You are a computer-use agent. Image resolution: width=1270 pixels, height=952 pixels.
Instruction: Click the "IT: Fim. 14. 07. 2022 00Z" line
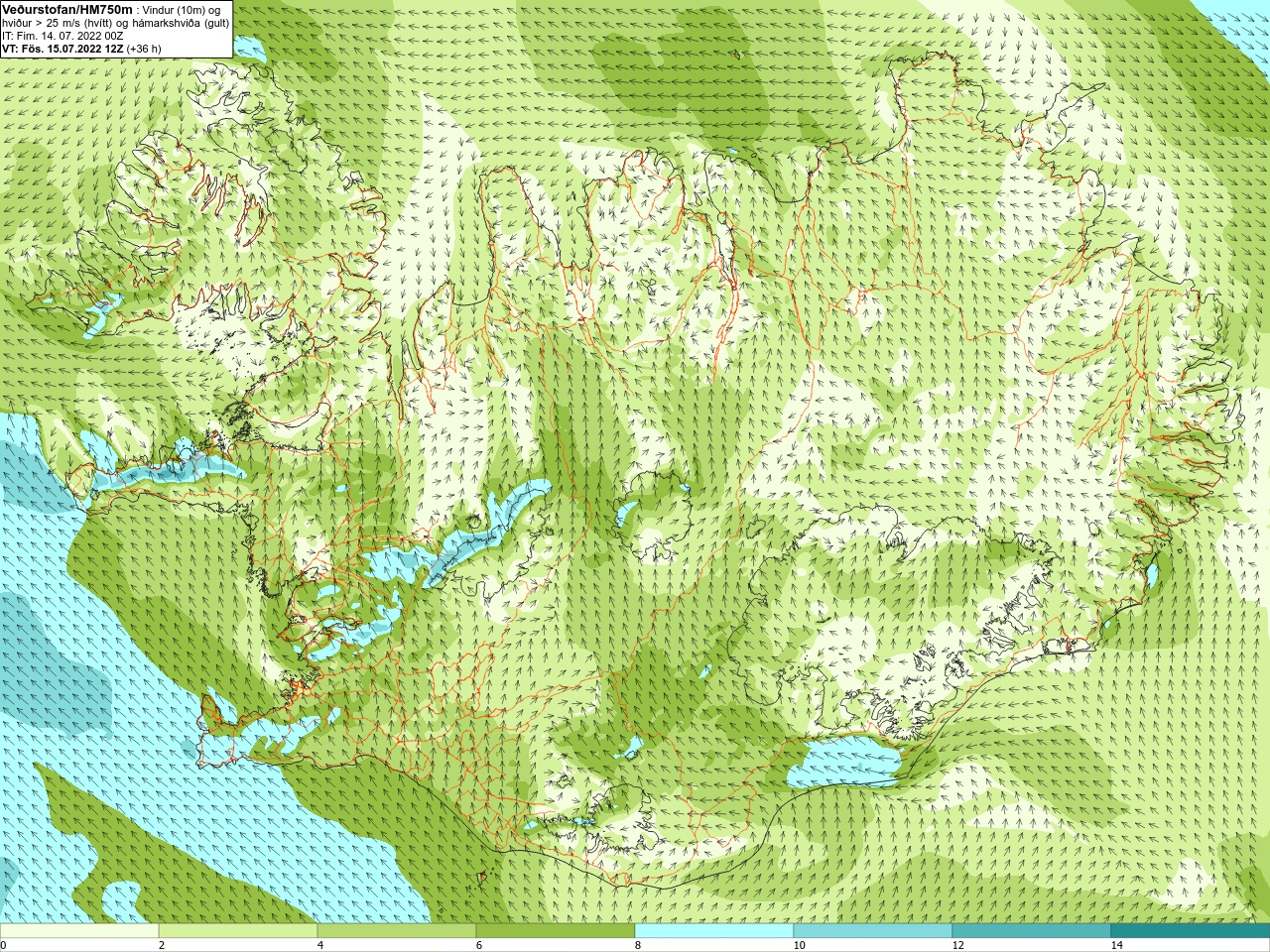(x=63, y=36)
